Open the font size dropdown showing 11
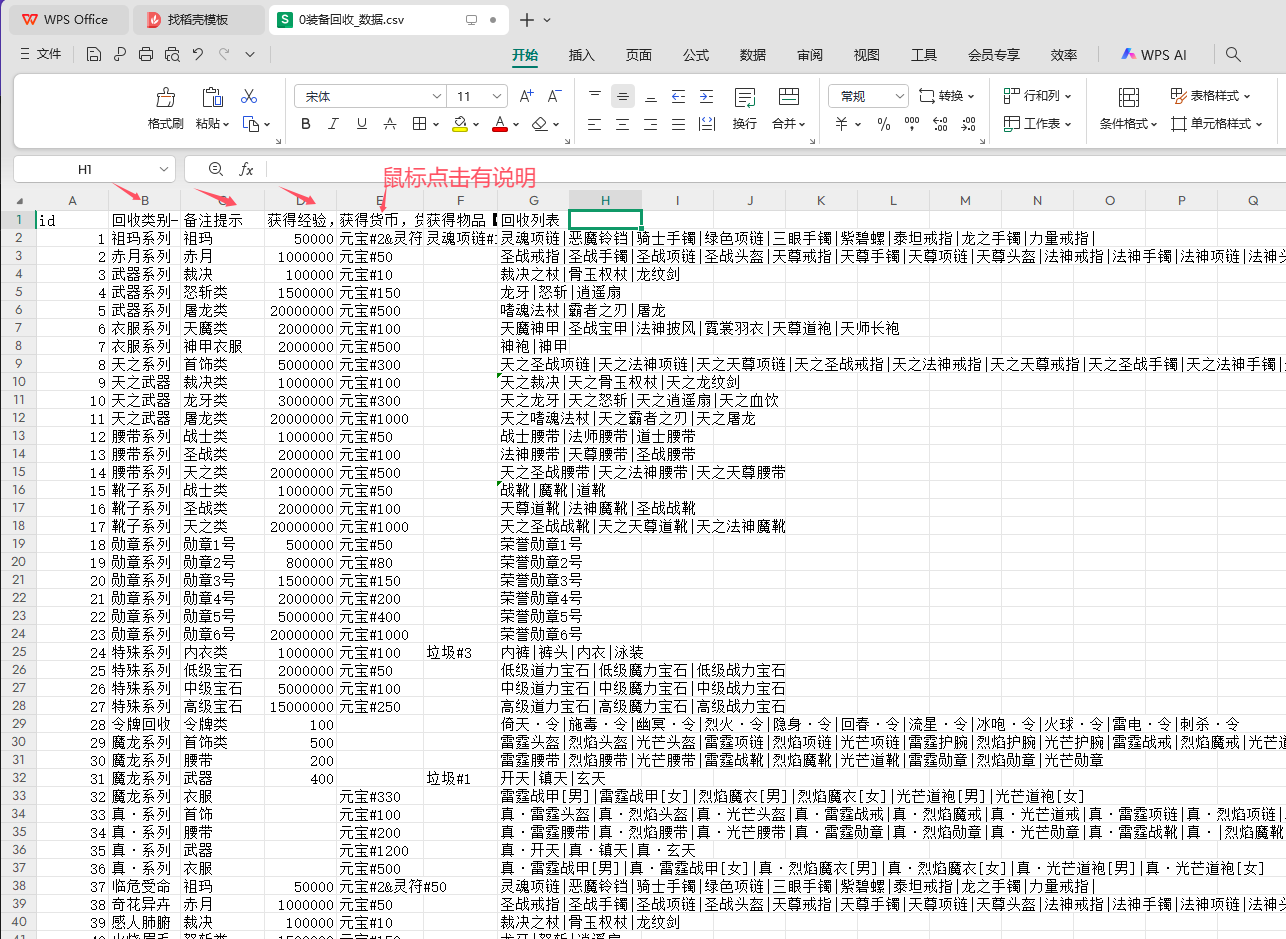 tap(495, 96)
